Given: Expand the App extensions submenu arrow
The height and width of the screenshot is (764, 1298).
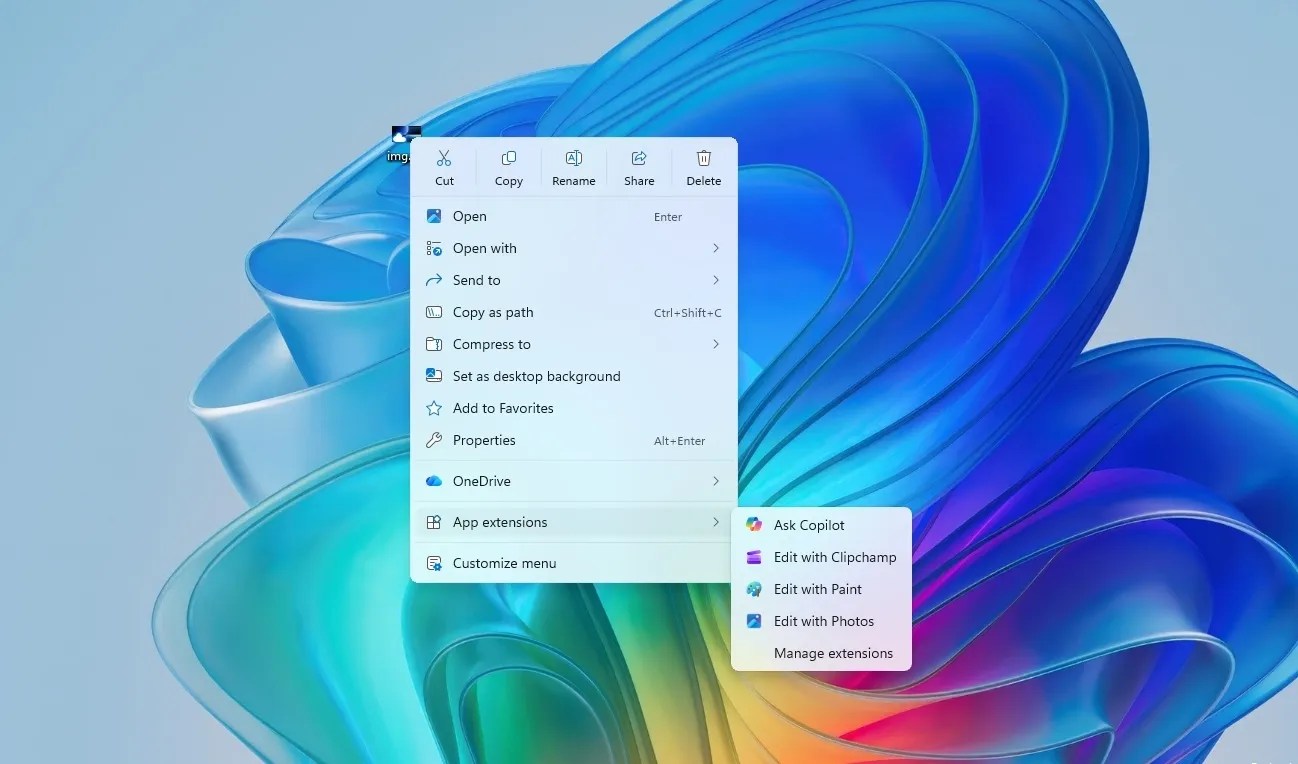Looking at the screenshot, I should [x=716, y=522].
